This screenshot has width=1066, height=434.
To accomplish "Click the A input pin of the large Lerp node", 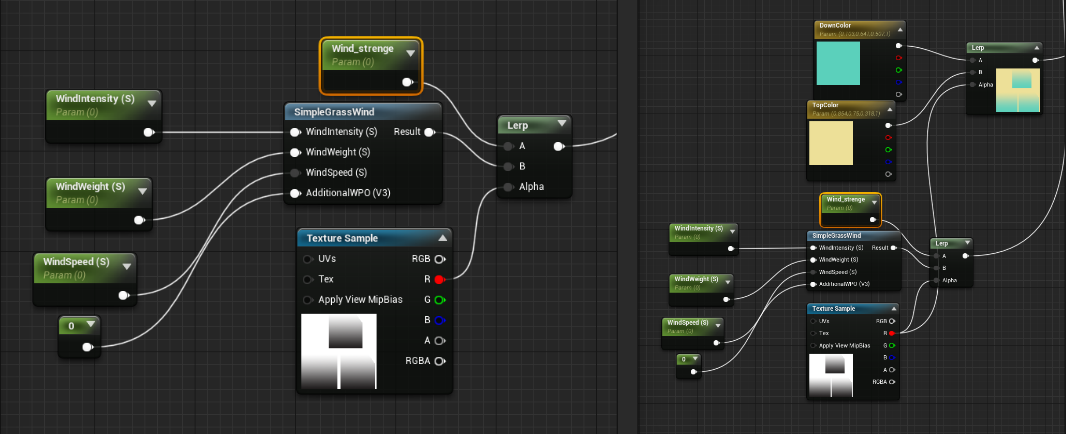I will (x=508, y=146).
